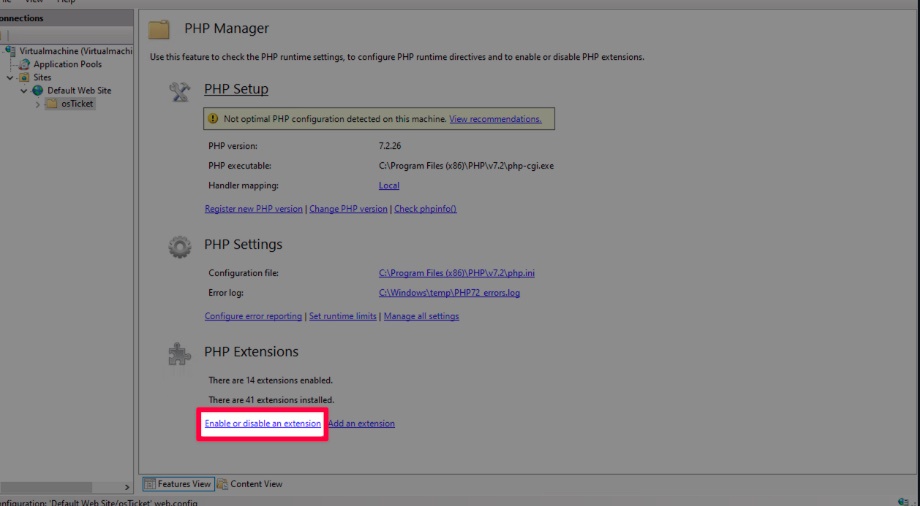The height and width of the screenshot is (506, 920).
Task: Click the PHP Setup heading
Action: [236, 89]
